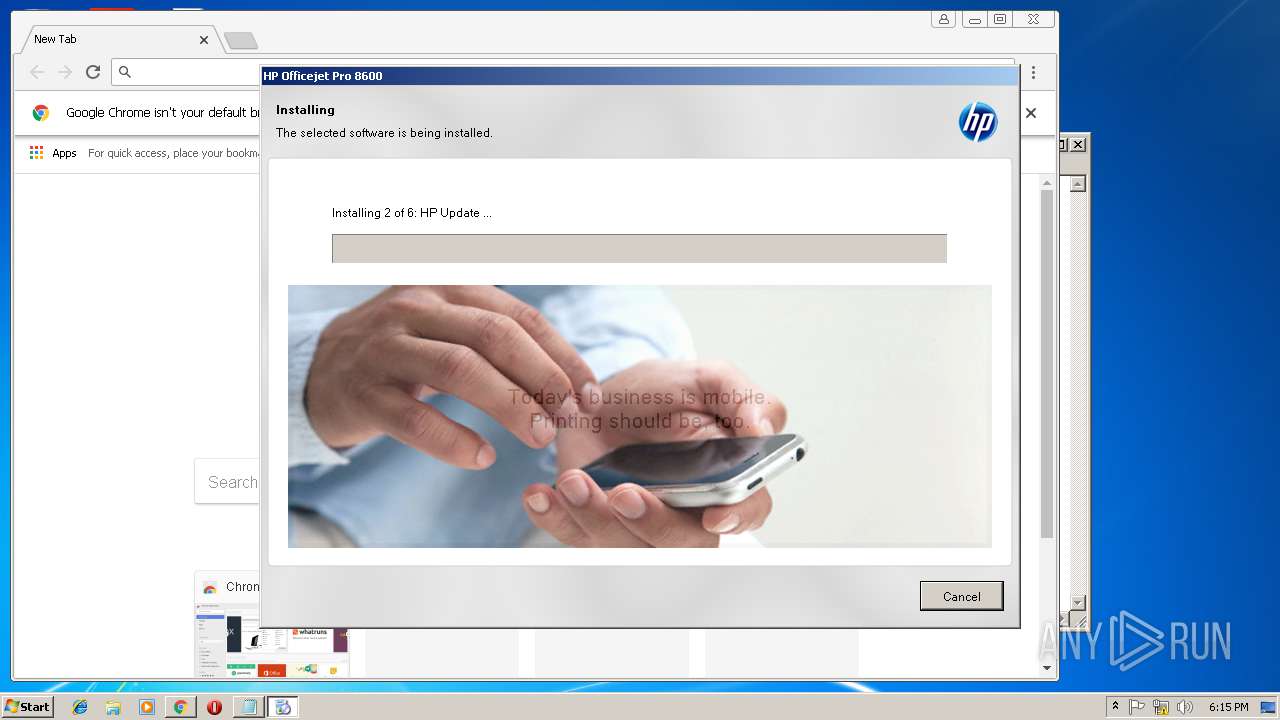Go forward in Chrome
This screenshot has height=720, width=1280.
point(65,72)
